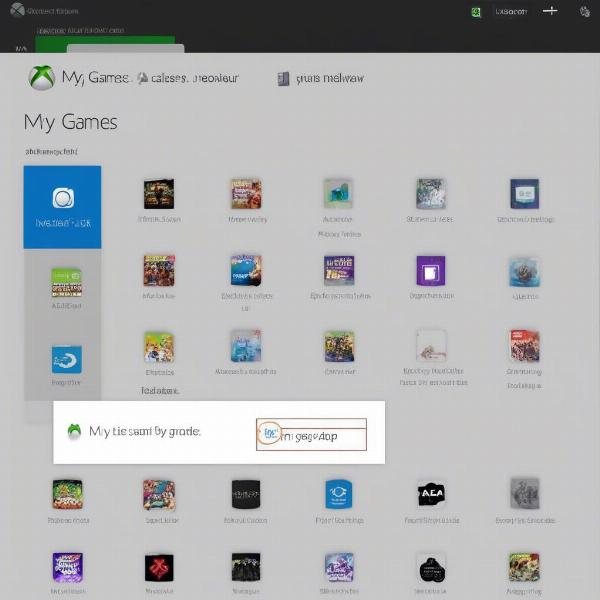Screen dimensions: 600x600
Task: Click the plus icon in the top bar
Action: (550, 11)
